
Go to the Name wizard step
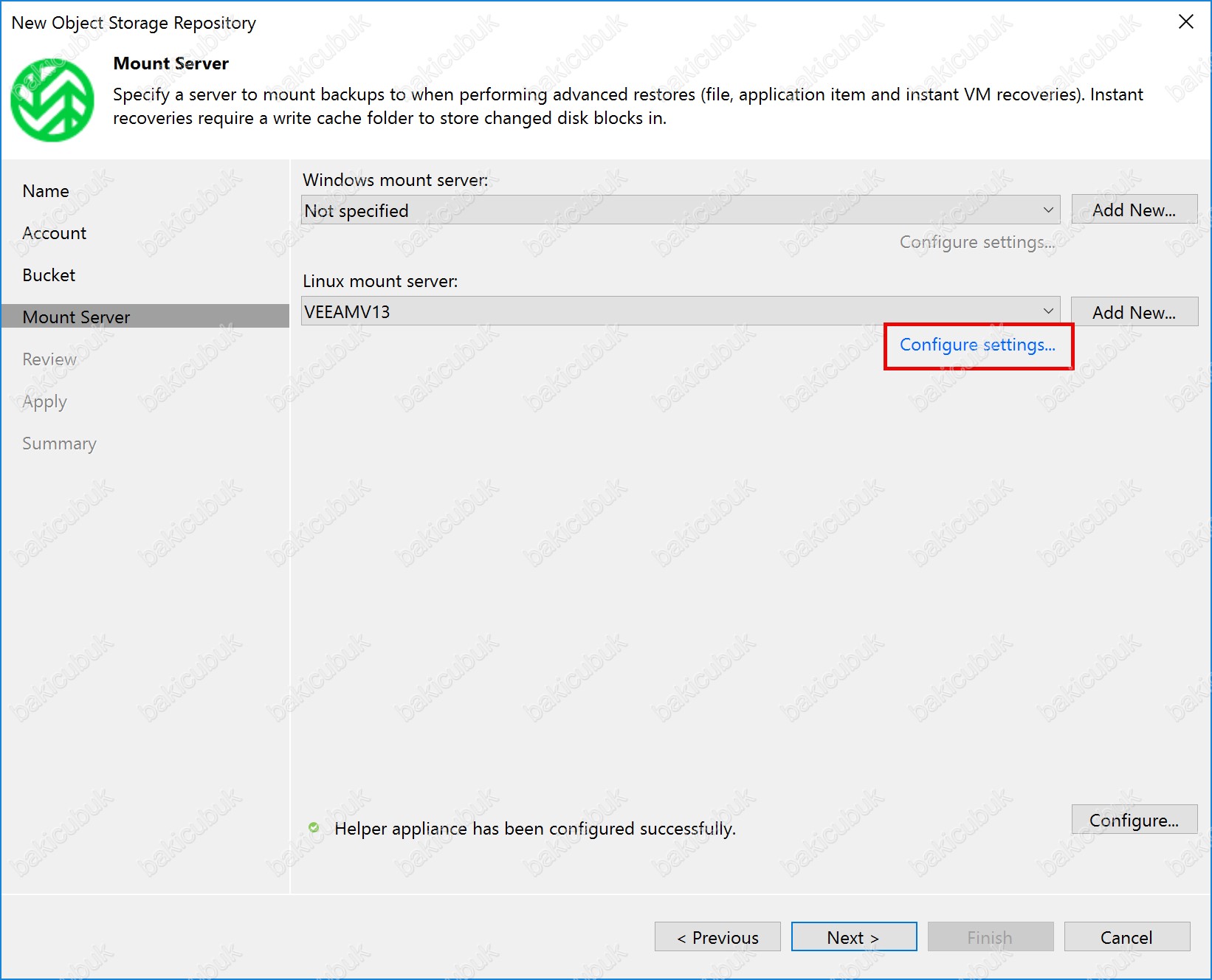point(46,191)
